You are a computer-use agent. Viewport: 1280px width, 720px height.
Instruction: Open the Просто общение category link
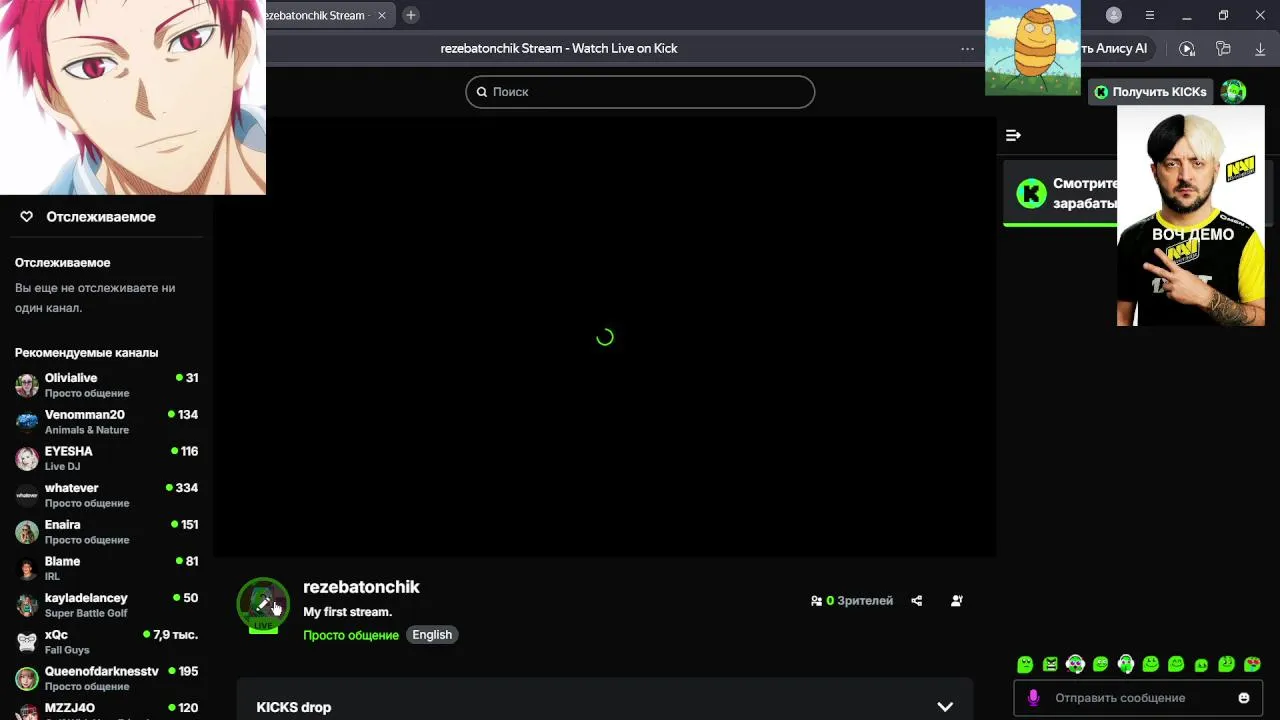point(351,635)
